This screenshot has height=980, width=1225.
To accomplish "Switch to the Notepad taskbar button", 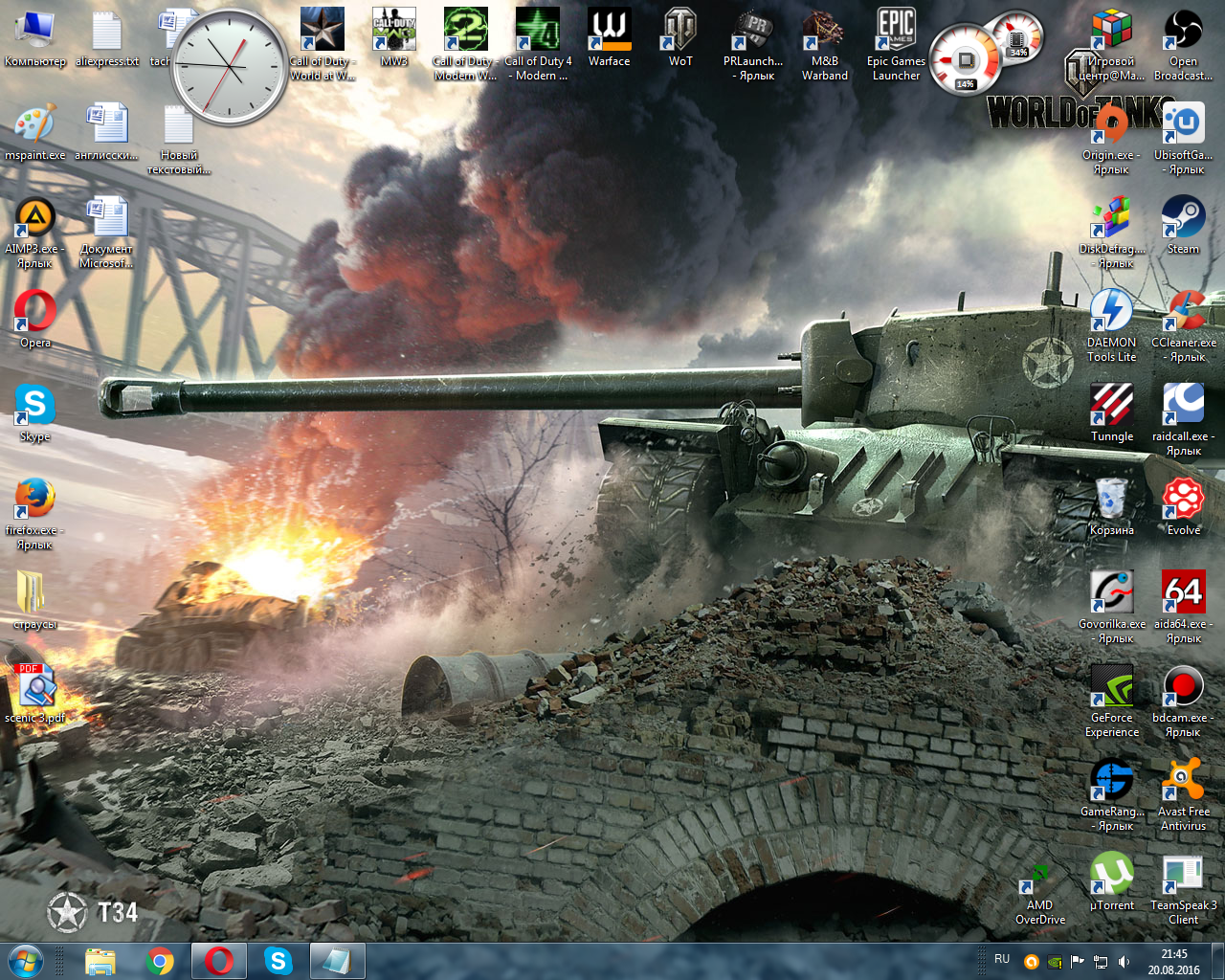I will pos(338,961).
